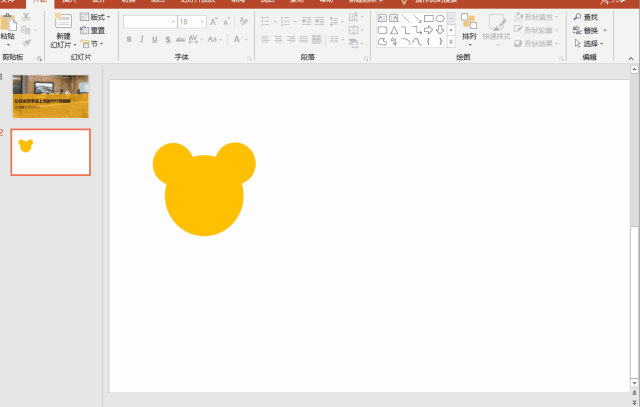The height and width of the screenshot is (407, 640).
Task: Increase font size with the larger A icon
Action: 213,21
